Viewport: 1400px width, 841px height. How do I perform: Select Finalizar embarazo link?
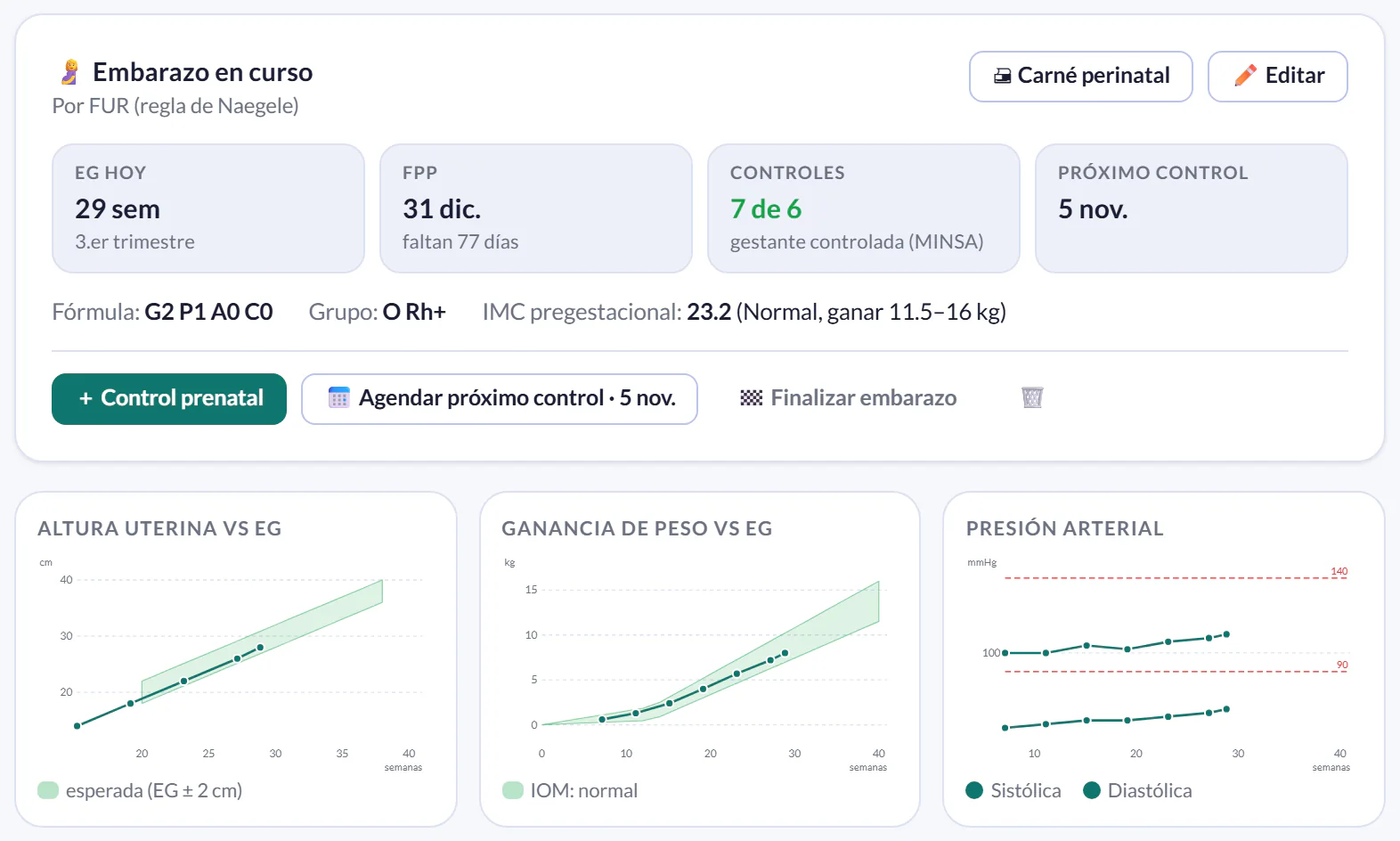[x=848, y=398]
